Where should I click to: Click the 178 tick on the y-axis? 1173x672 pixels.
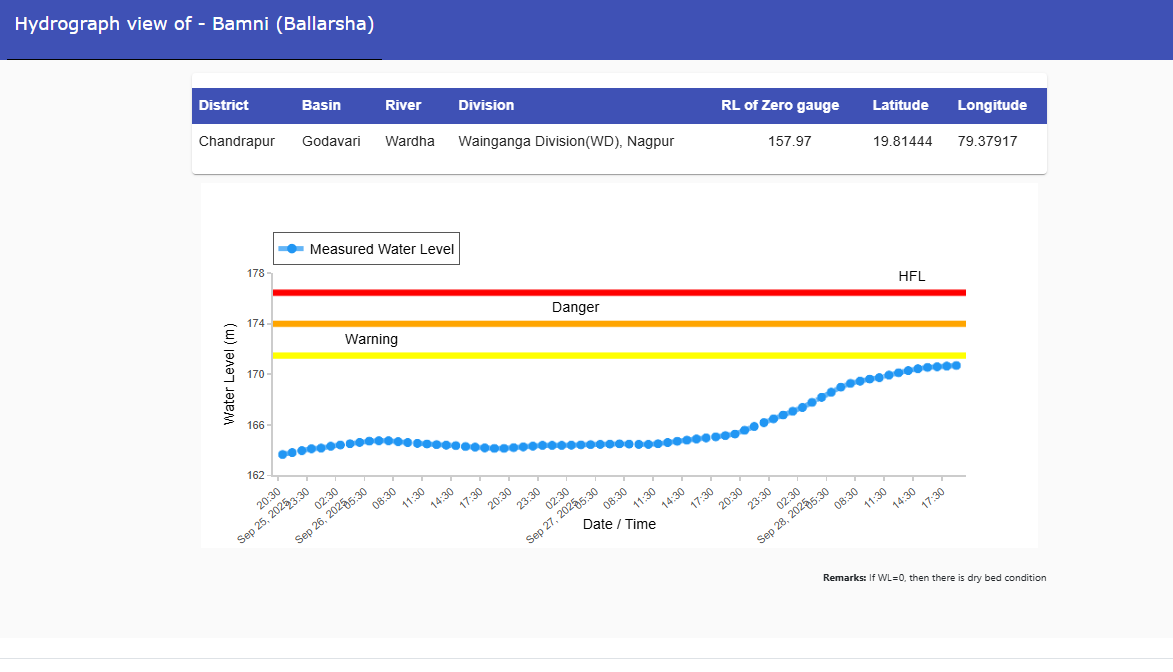[256, 273]
